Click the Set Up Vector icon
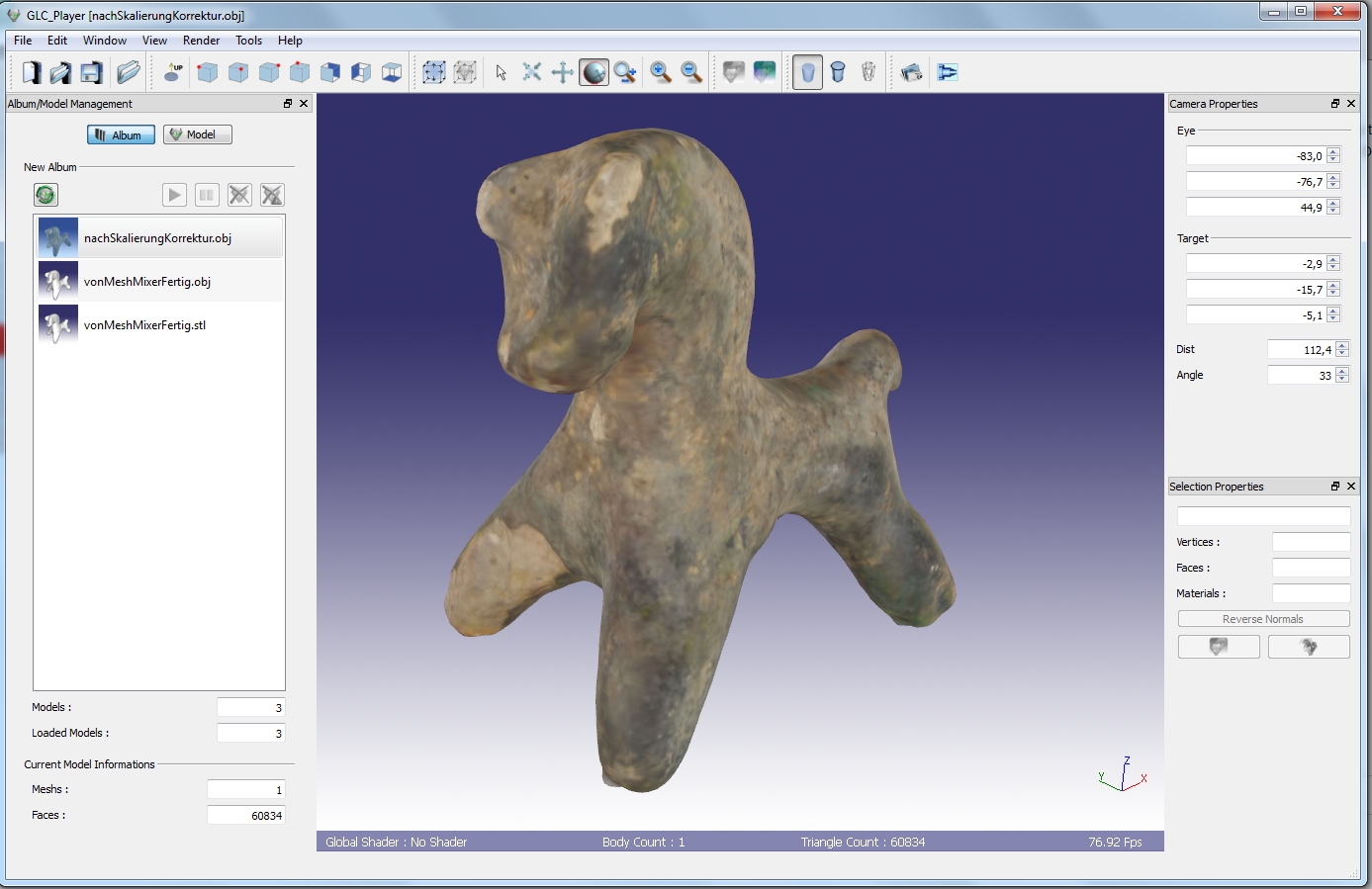Image resolution: width=1372 pixels, height=889 pixels. point(173,72)
